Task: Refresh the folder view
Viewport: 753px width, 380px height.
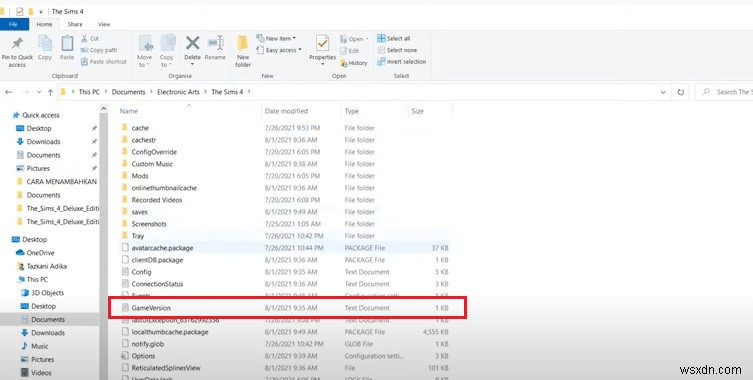Action: pyautogui.click(x=680, y=92)
